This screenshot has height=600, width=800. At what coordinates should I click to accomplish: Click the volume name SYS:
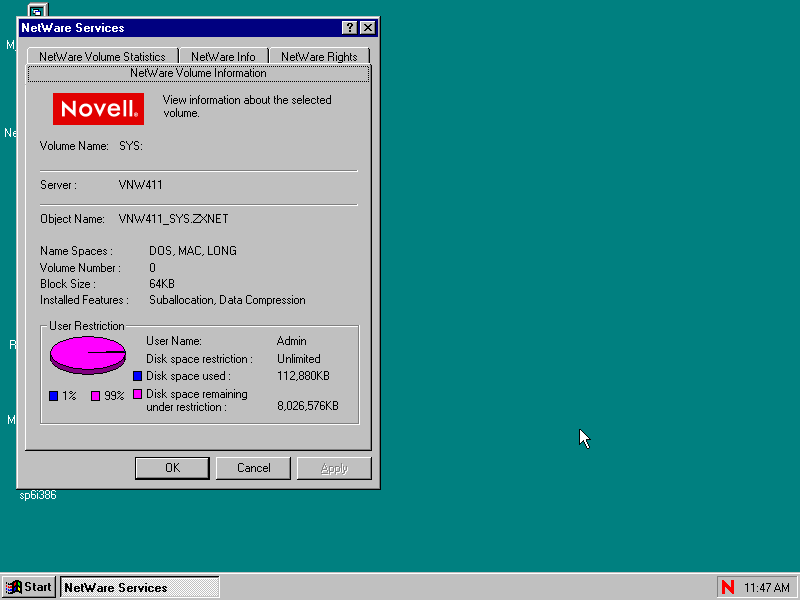click(x=131, y=146)
